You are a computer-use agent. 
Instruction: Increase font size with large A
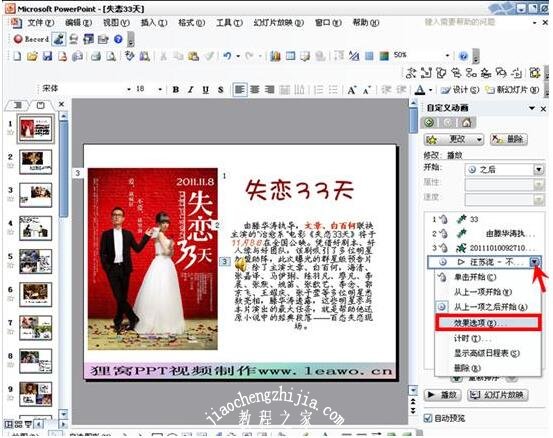[352, 90]
